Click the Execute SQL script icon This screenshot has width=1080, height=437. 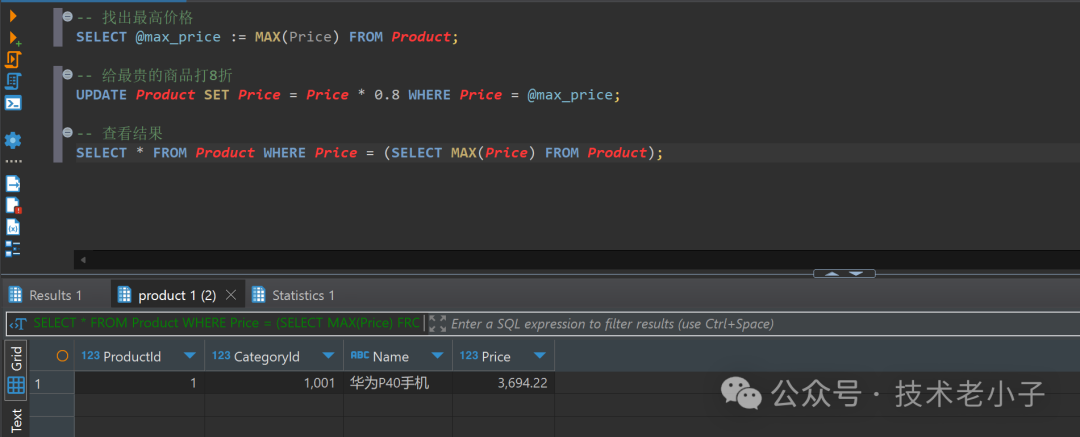pyautogui.click(x=13, y=59)
